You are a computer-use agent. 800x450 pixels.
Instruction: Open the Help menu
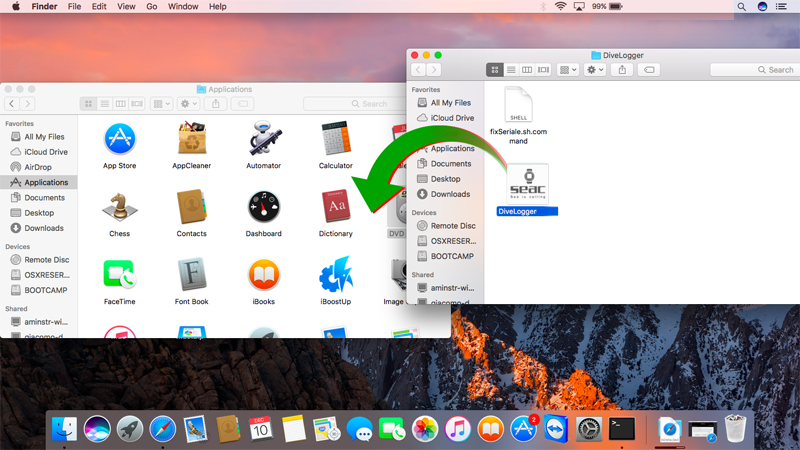pos(217,7)
